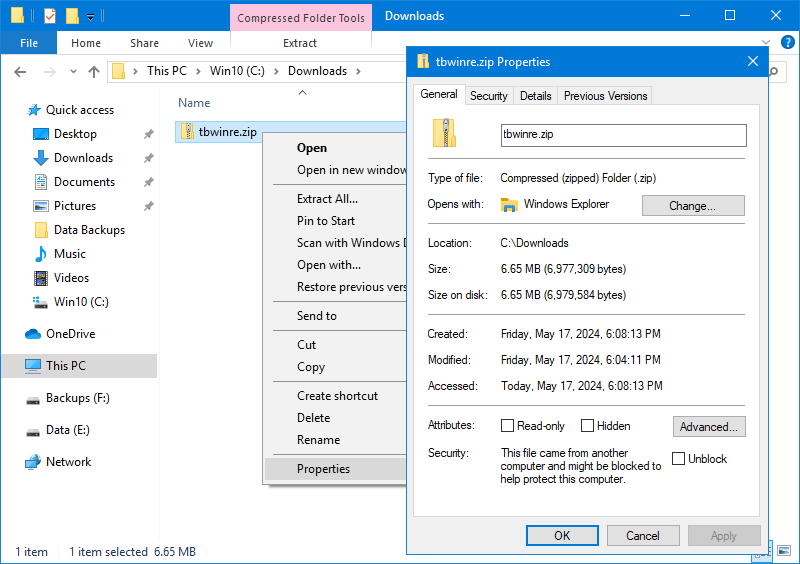Viewport: 800px width, 564px height.
Task: Open the Customize Quick Access Toolbar dropdown
Action: (90, 17)
